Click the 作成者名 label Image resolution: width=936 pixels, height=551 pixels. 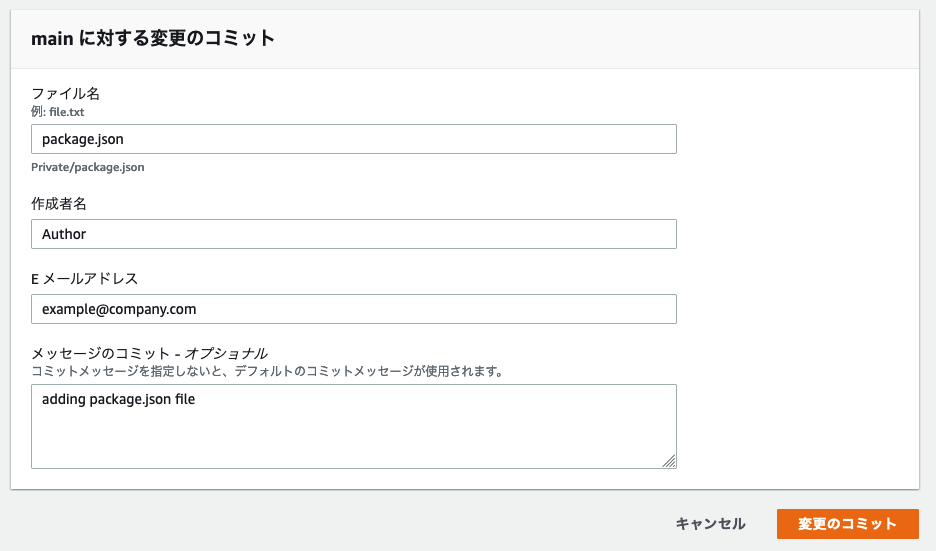58,204
